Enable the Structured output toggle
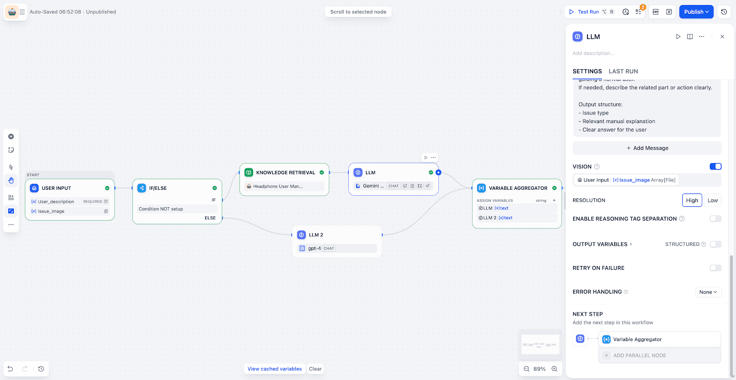Image resolution: width=736 pixels, height=380 pixels. [715, 244]
